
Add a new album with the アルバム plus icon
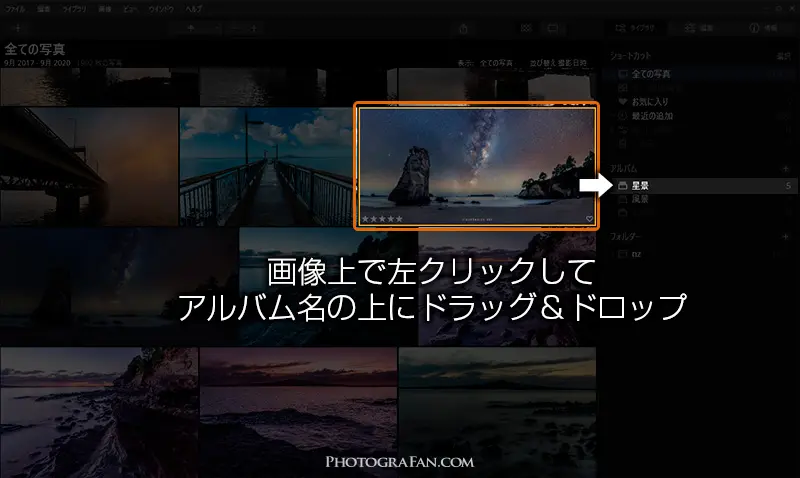[785, 168]
